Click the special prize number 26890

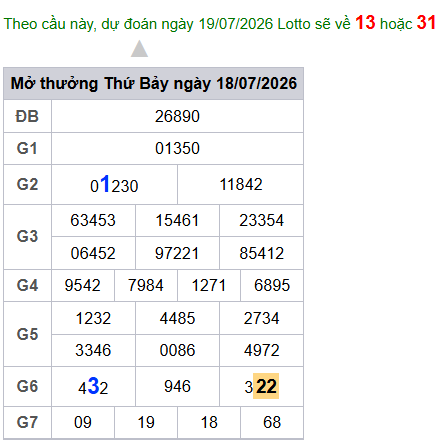click(177, 116)
